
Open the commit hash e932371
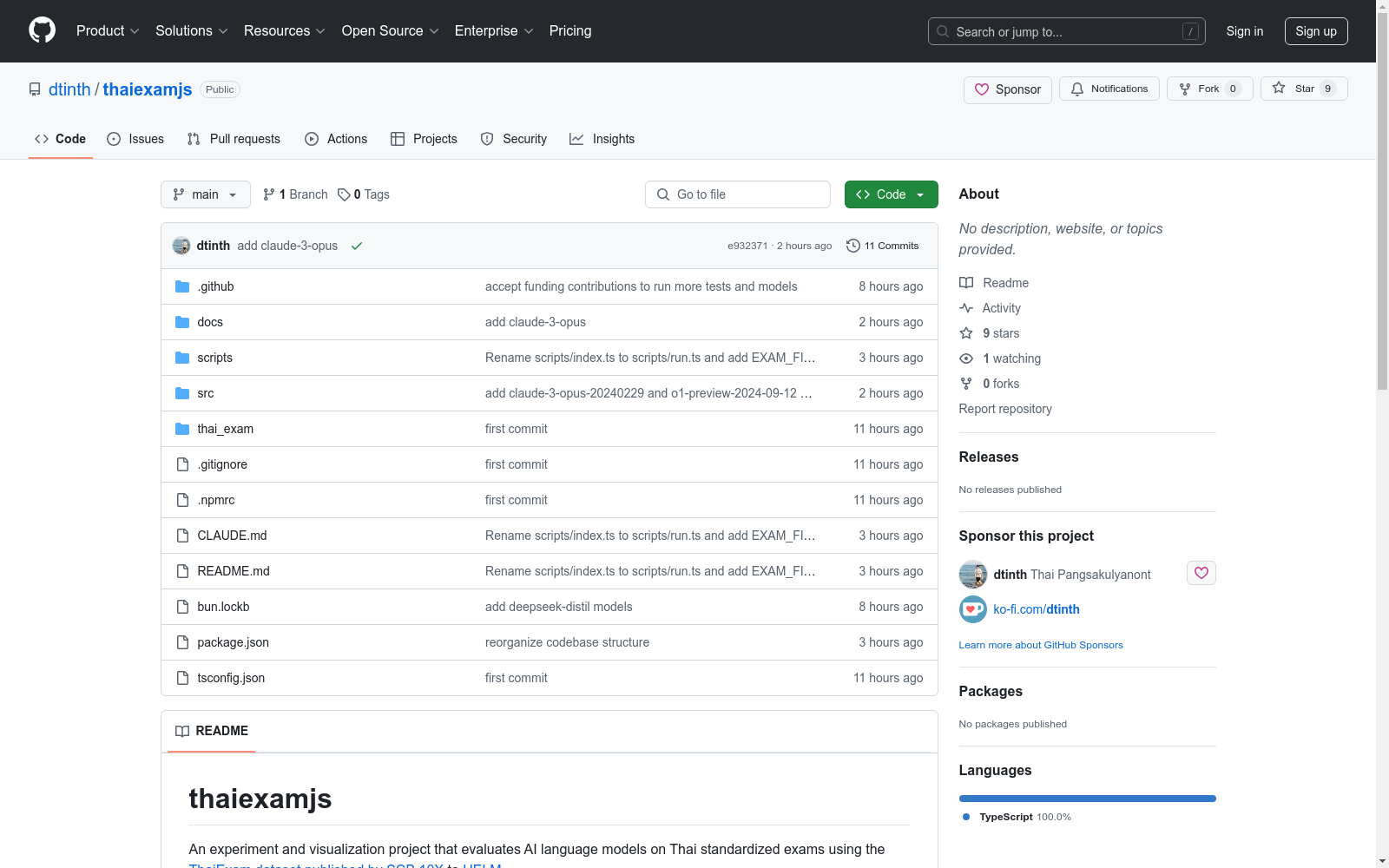747,246
